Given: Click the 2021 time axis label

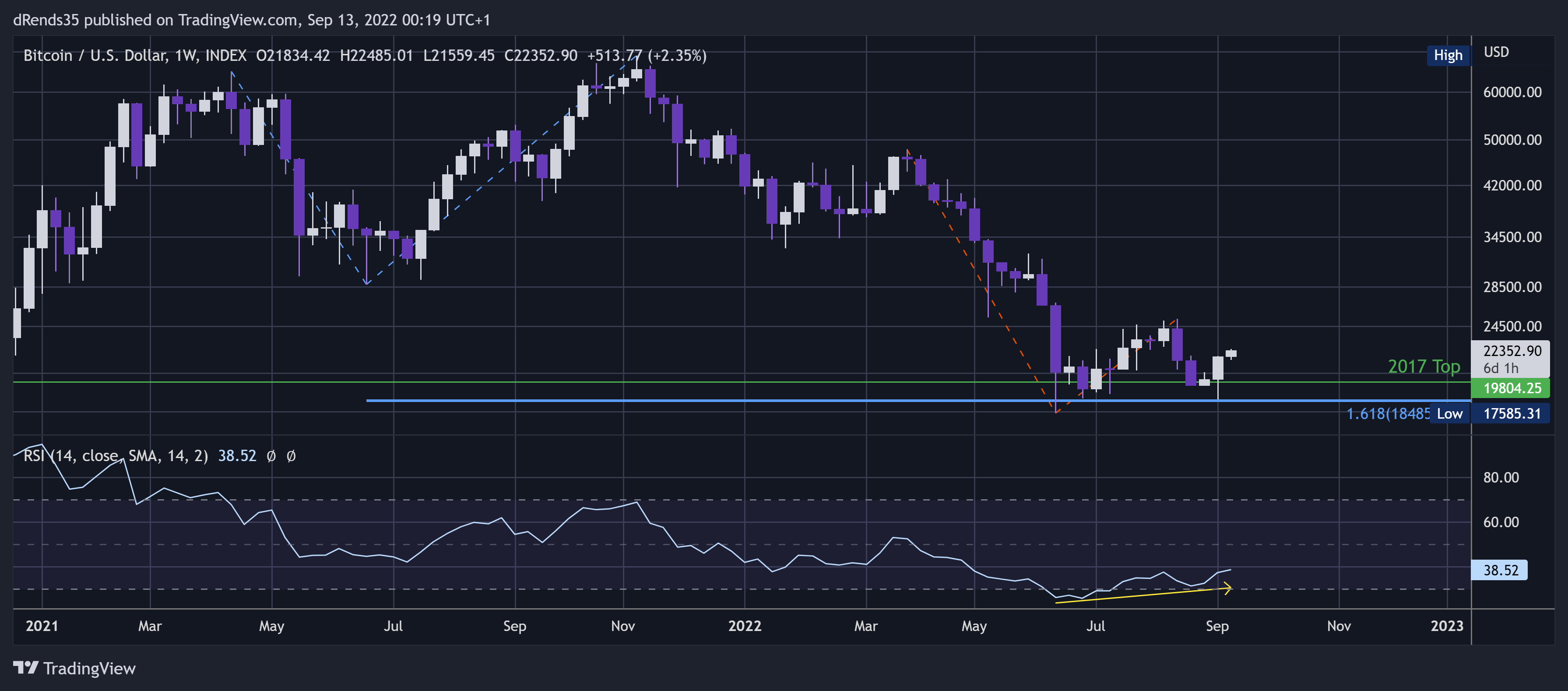Looking at the screenshot, I should (42, 626).
